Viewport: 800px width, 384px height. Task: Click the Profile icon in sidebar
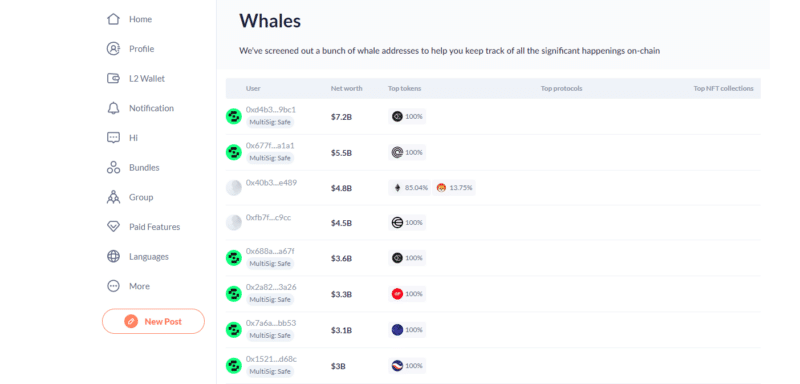113,49
